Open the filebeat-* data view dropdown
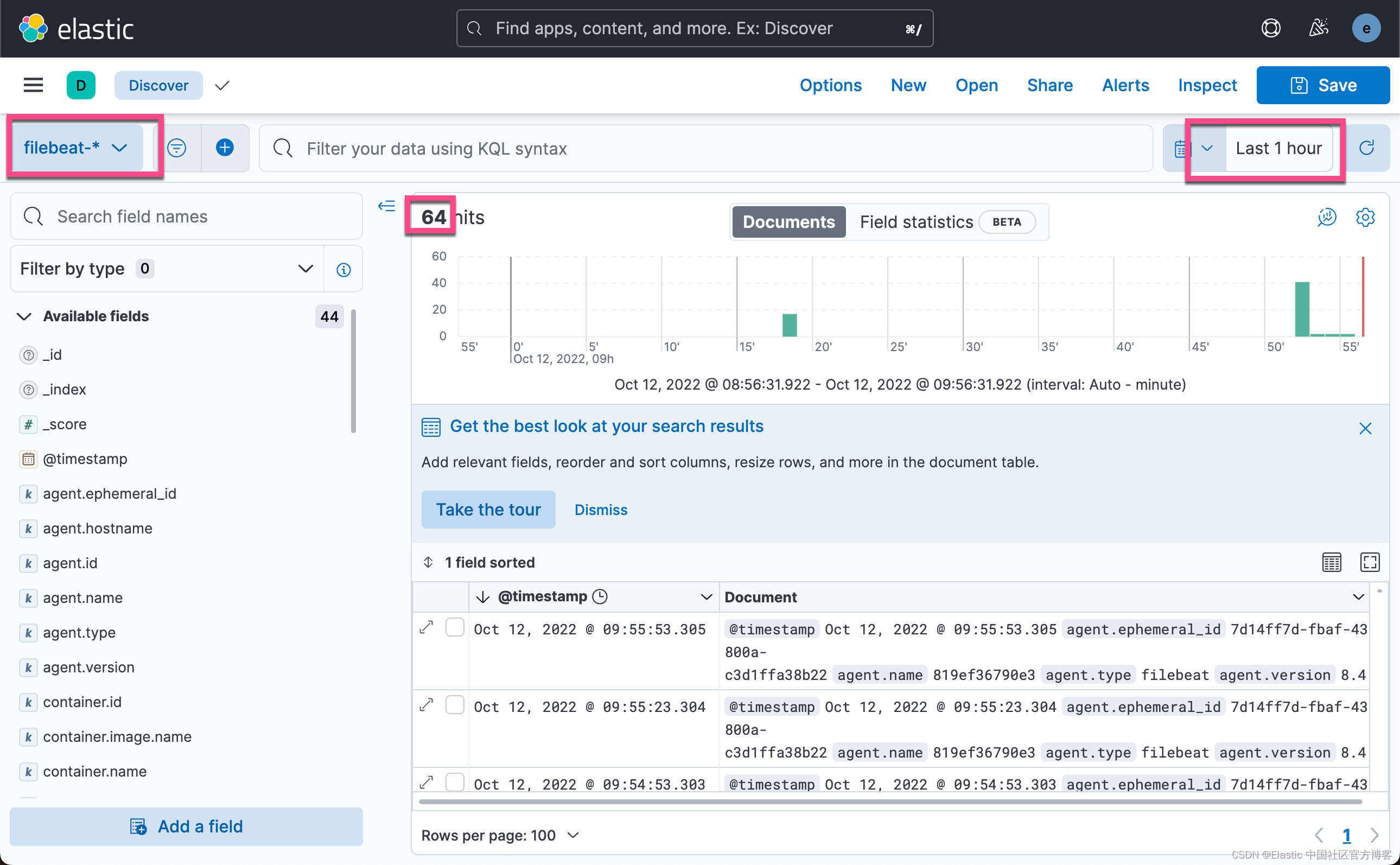The width and height of the screenshot is (1400, 865). [x=75, y=148]
